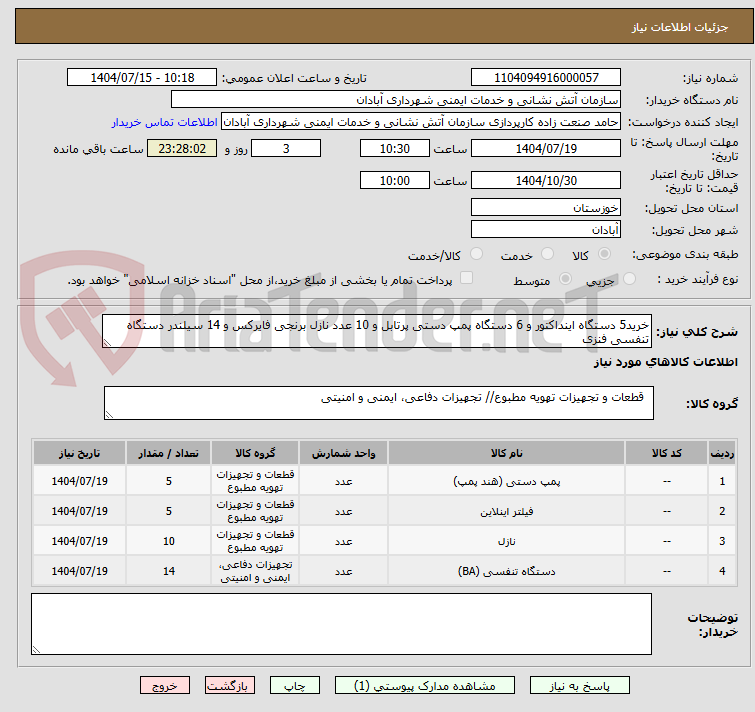Click the 'بازگشت' back button
The height and width of the screenshot is (712, 755).
[231, 686]
